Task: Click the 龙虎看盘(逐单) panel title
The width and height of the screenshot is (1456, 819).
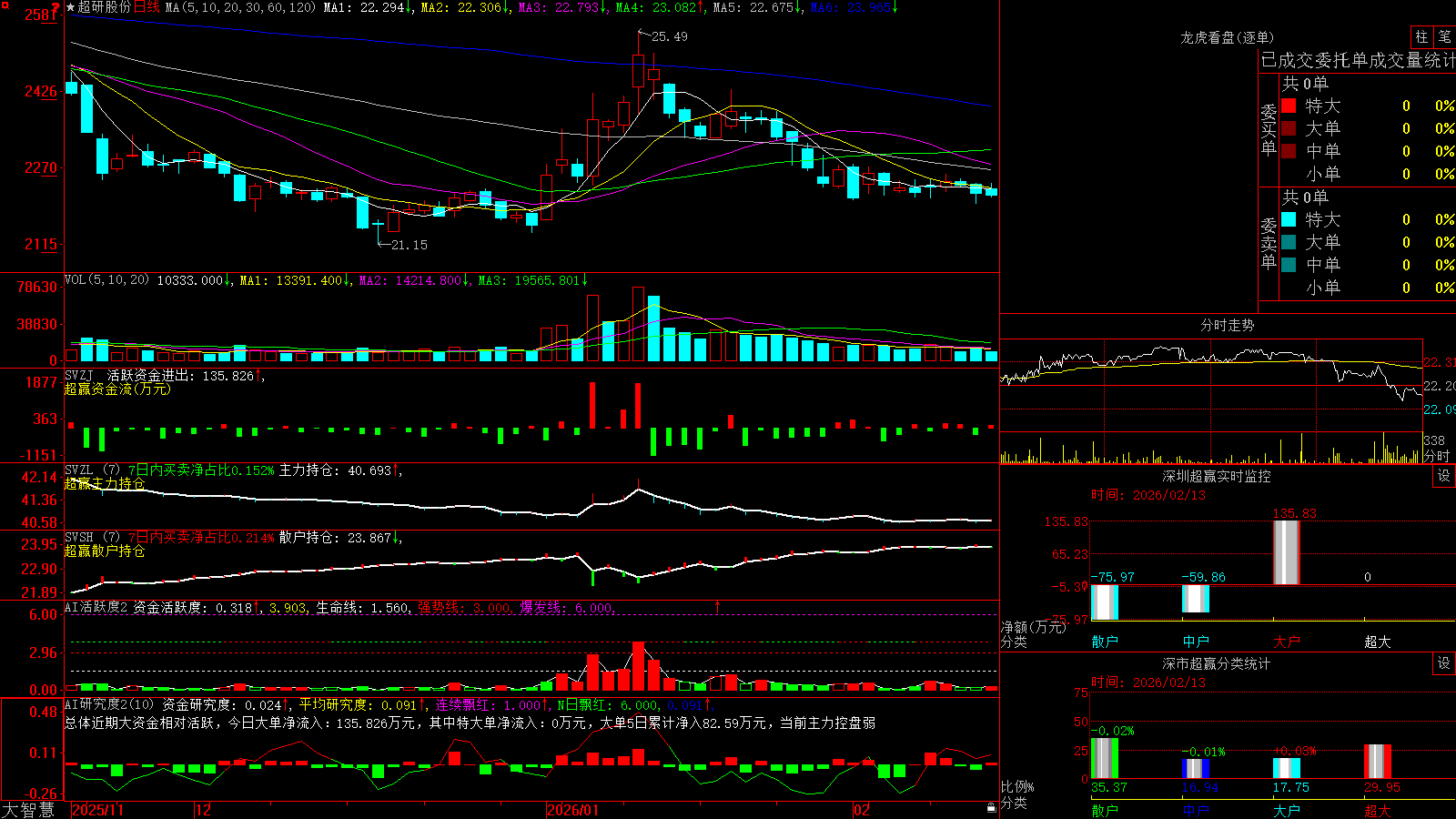Action: pos(1227,37)
